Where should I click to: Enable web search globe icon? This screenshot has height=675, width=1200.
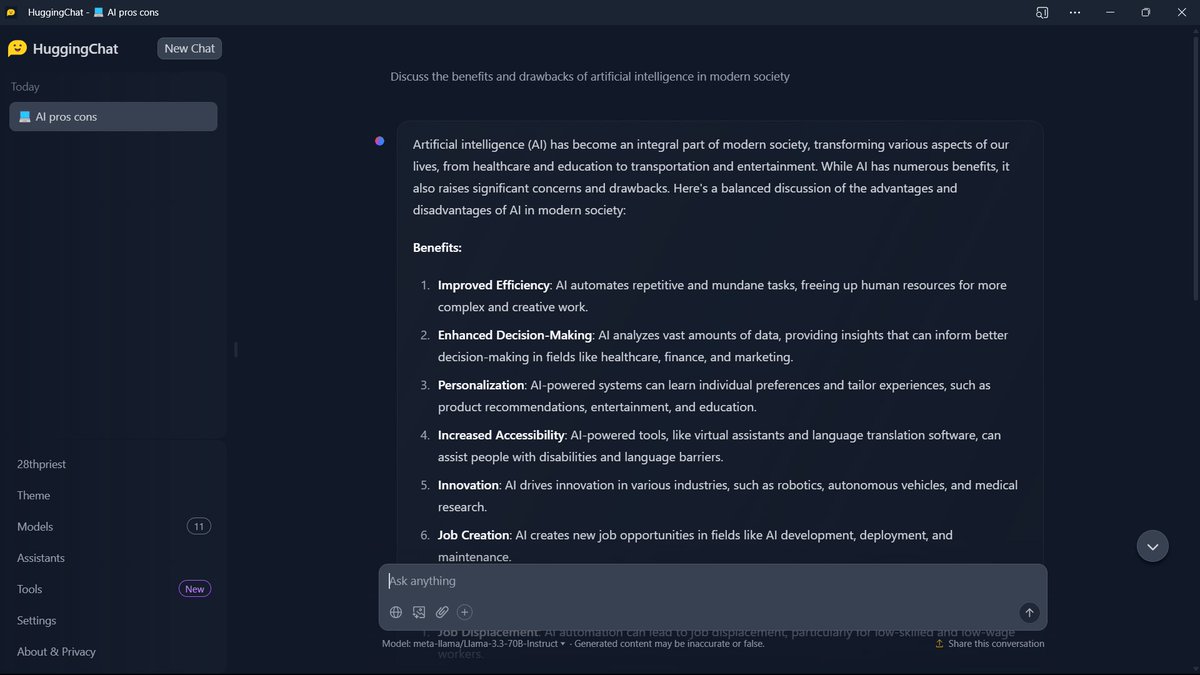click(396, 612)
